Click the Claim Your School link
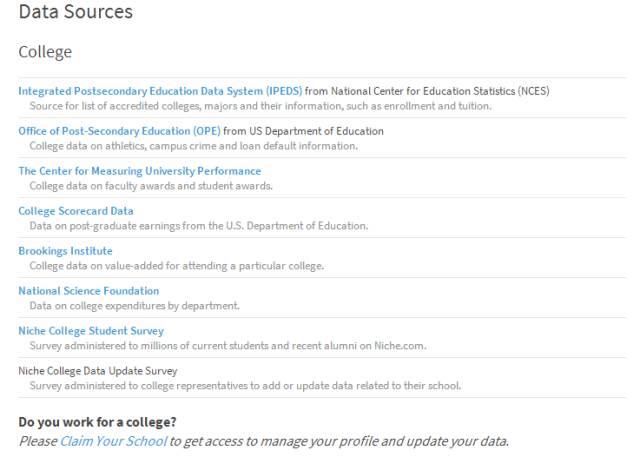Image resolution: width=640 pixels, height=457 pixels. (x=112, y=441)
